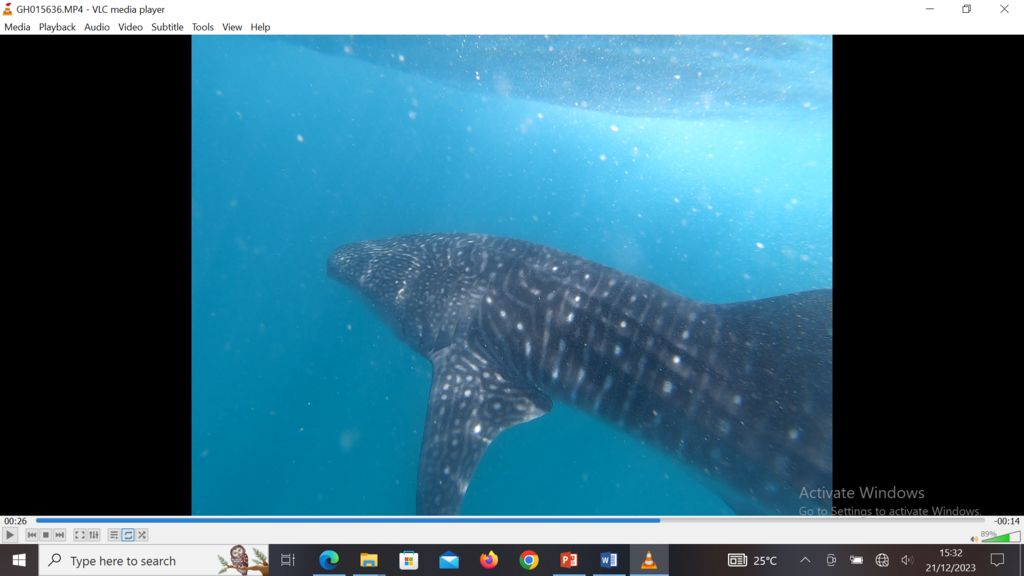Skip to the previous media track
Image resolution: width=1024 pixels, height=576 pixels.
click(x=31, y=535)
